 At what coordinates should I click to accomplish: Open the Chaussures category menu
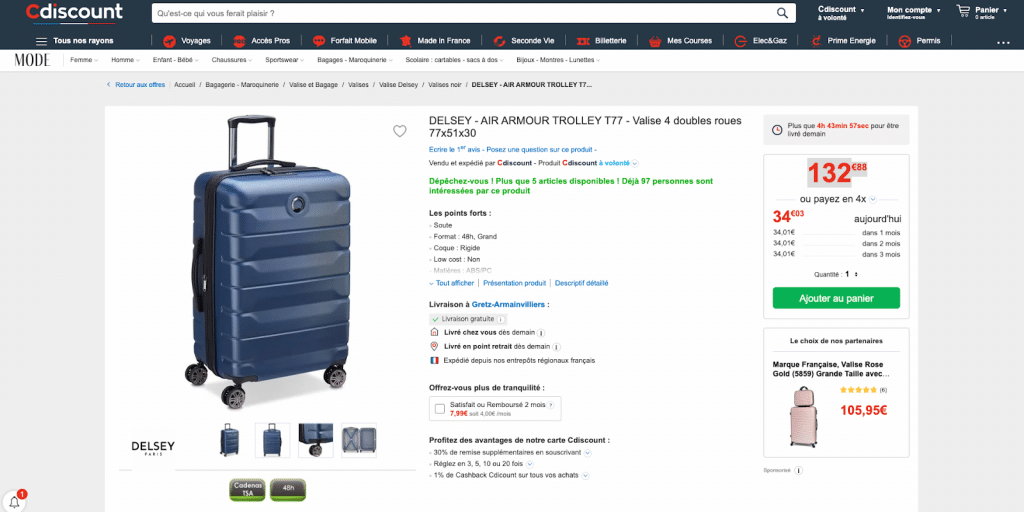(232, 60)
